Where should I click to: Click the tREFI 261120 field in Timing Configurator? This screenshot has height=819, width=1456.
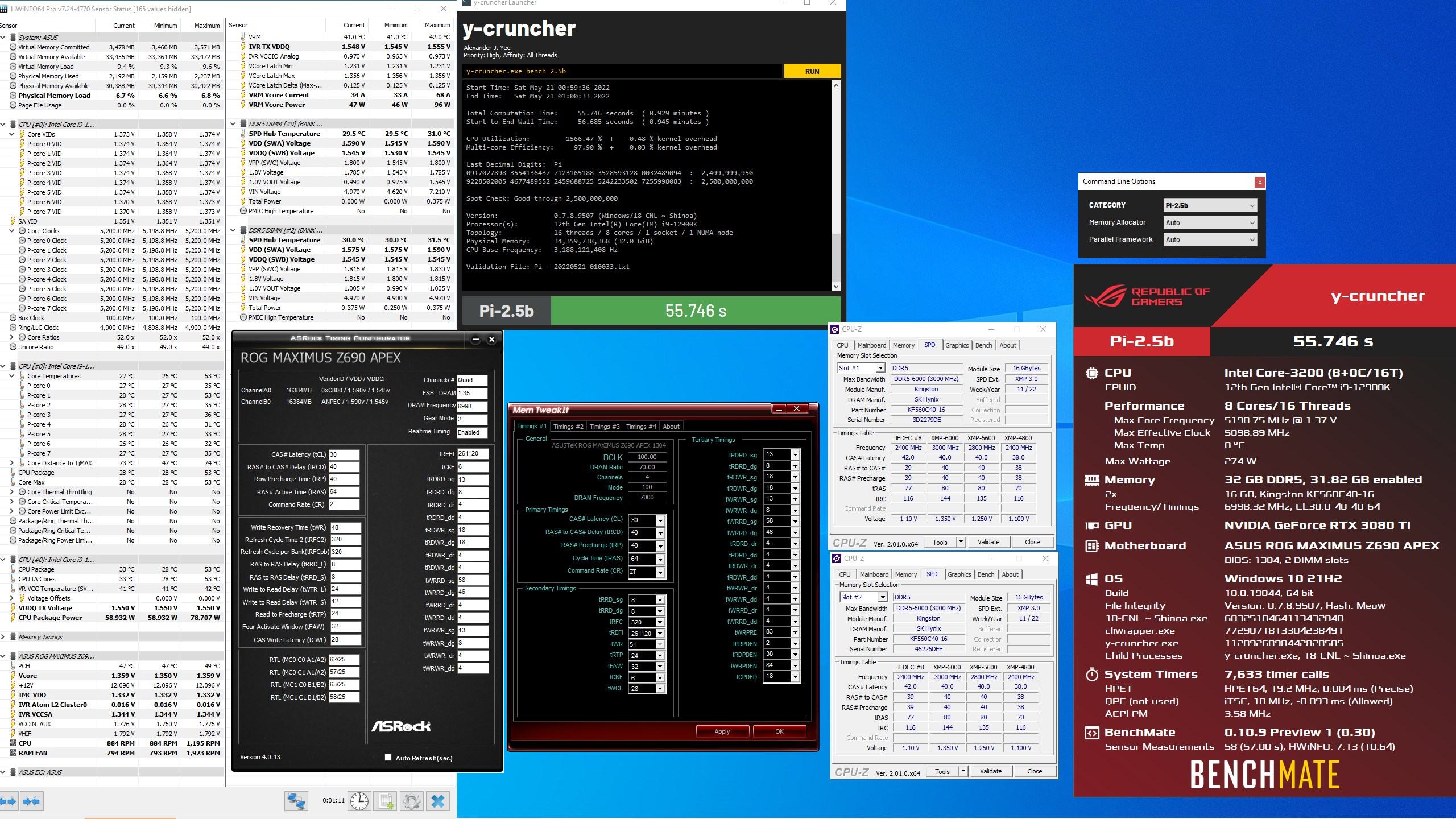point(473,454)
